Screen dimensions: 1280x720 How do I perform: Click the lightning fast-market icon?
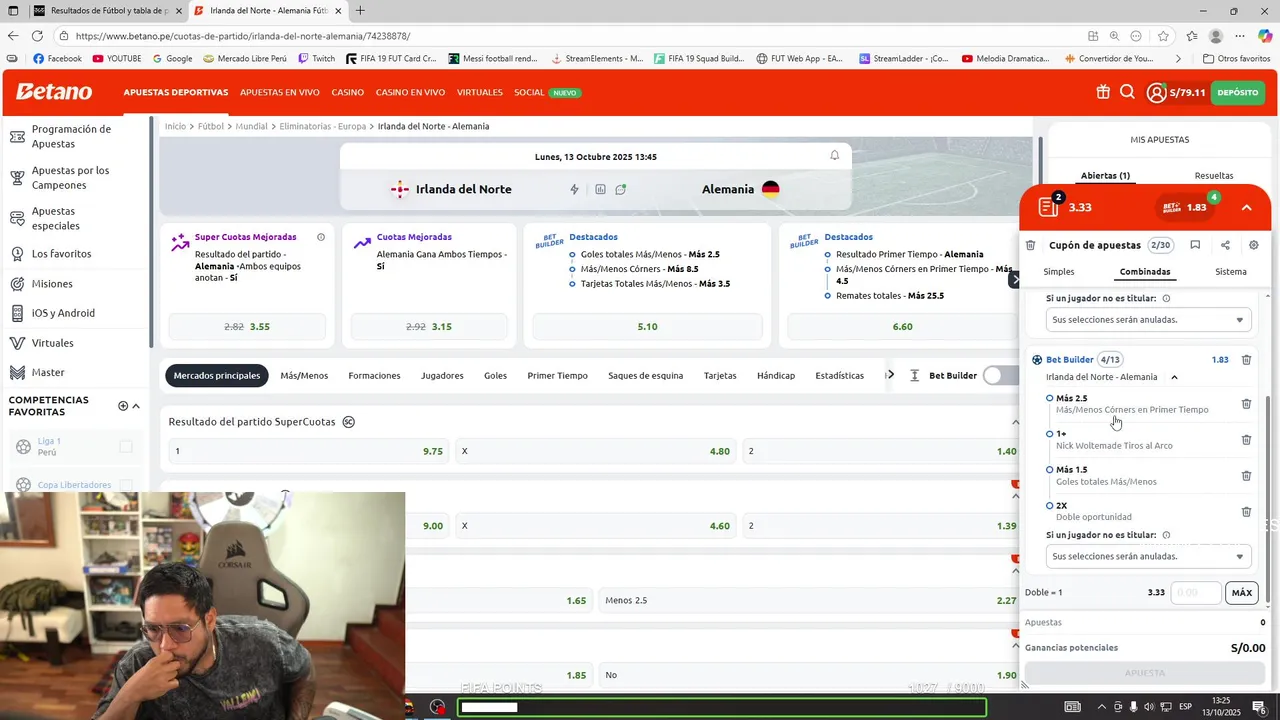tap(574, 189)
